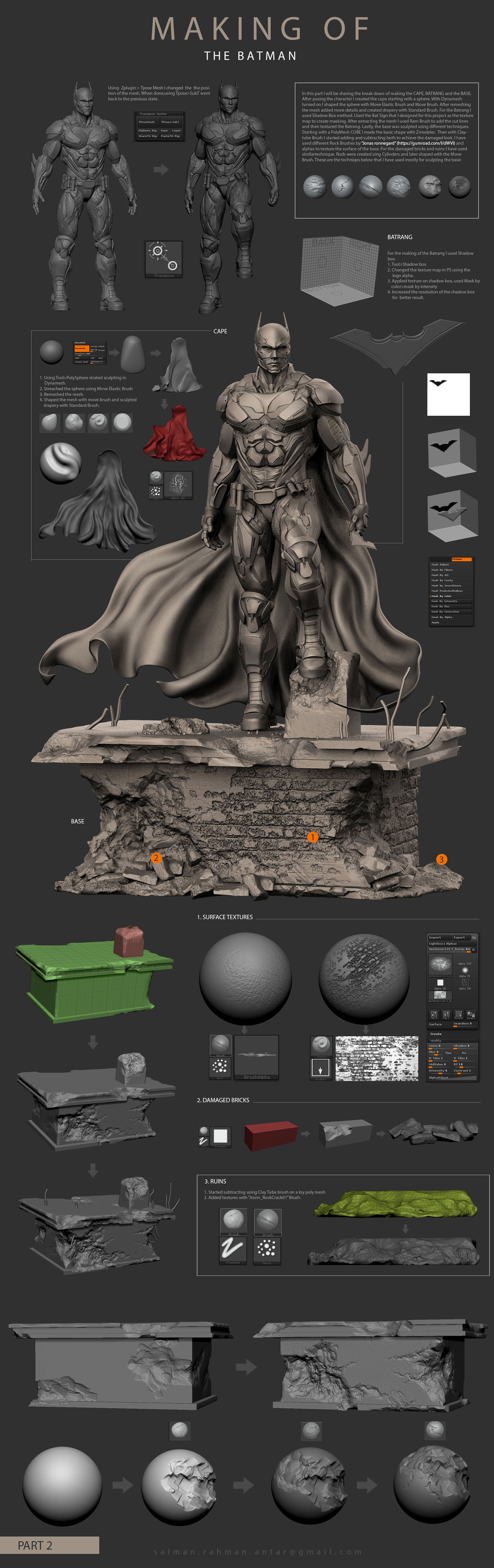Open Lightbox Alphas browser
494x1568 pixels.
click(453, 944)
